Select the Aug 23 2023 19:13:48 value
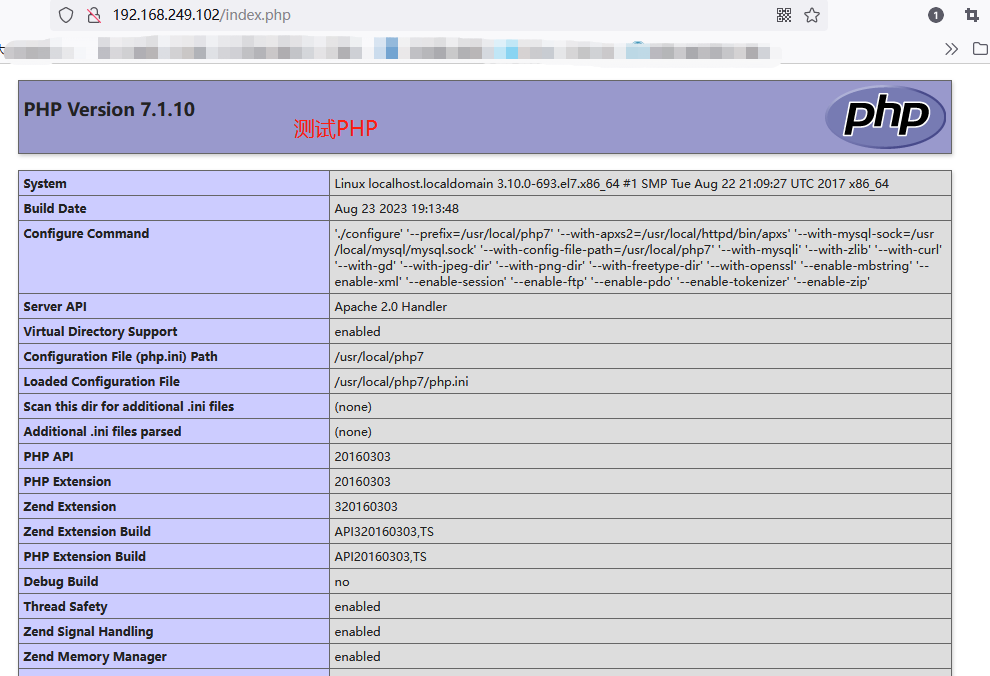The height and width of the screenshot is (676, 990). 397,208
